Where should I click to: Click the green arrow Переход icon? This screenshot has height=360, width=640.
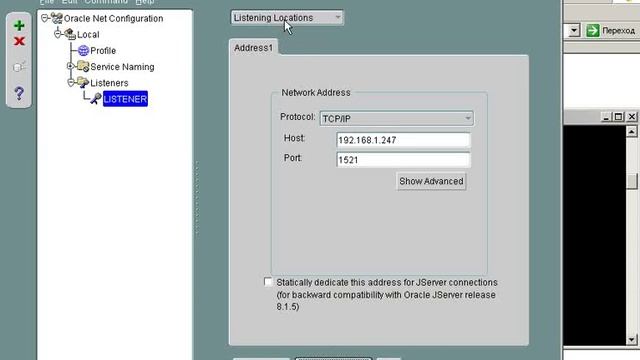coord(593,30)
